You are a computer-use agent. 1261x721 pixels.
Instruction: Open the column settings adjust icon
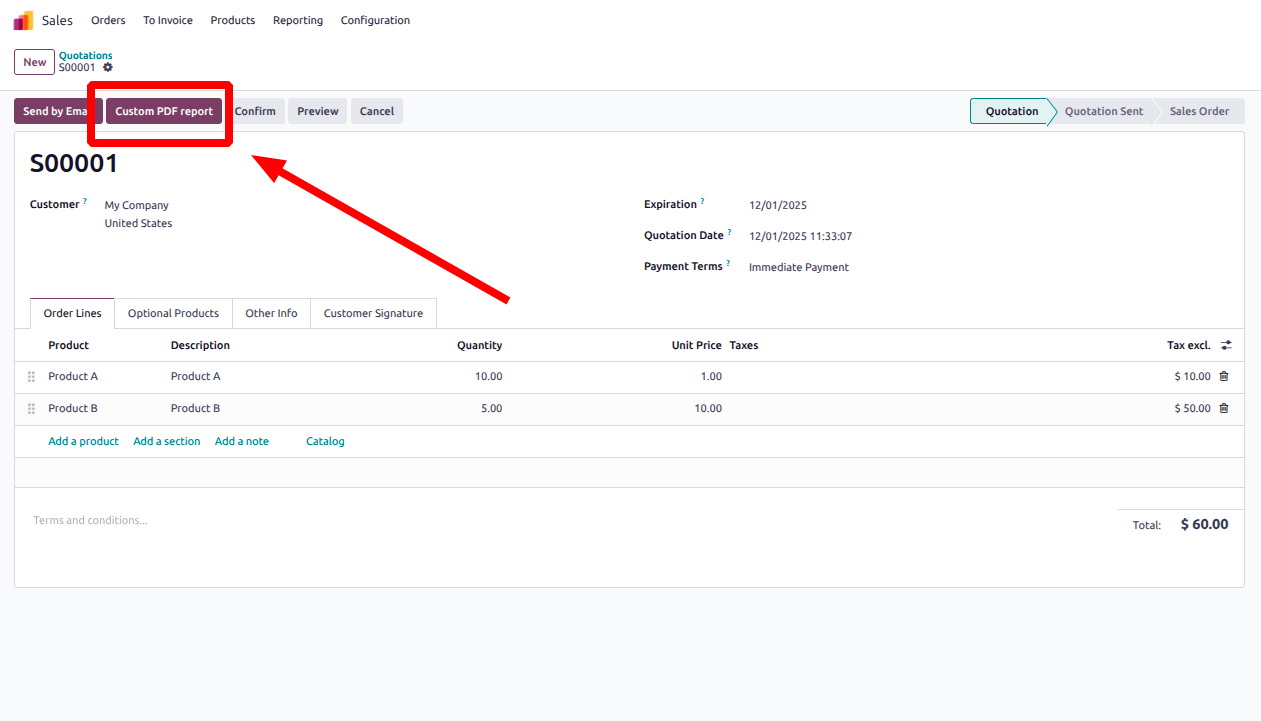click(x=1226, y=345)
